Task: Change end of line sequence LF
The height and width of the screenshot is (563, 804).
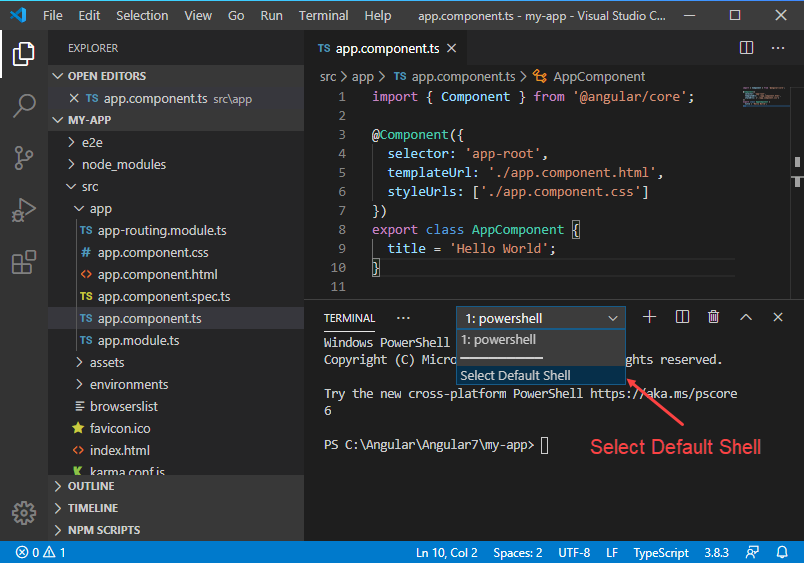Action: pyautogui.click(x=612, y=552)
